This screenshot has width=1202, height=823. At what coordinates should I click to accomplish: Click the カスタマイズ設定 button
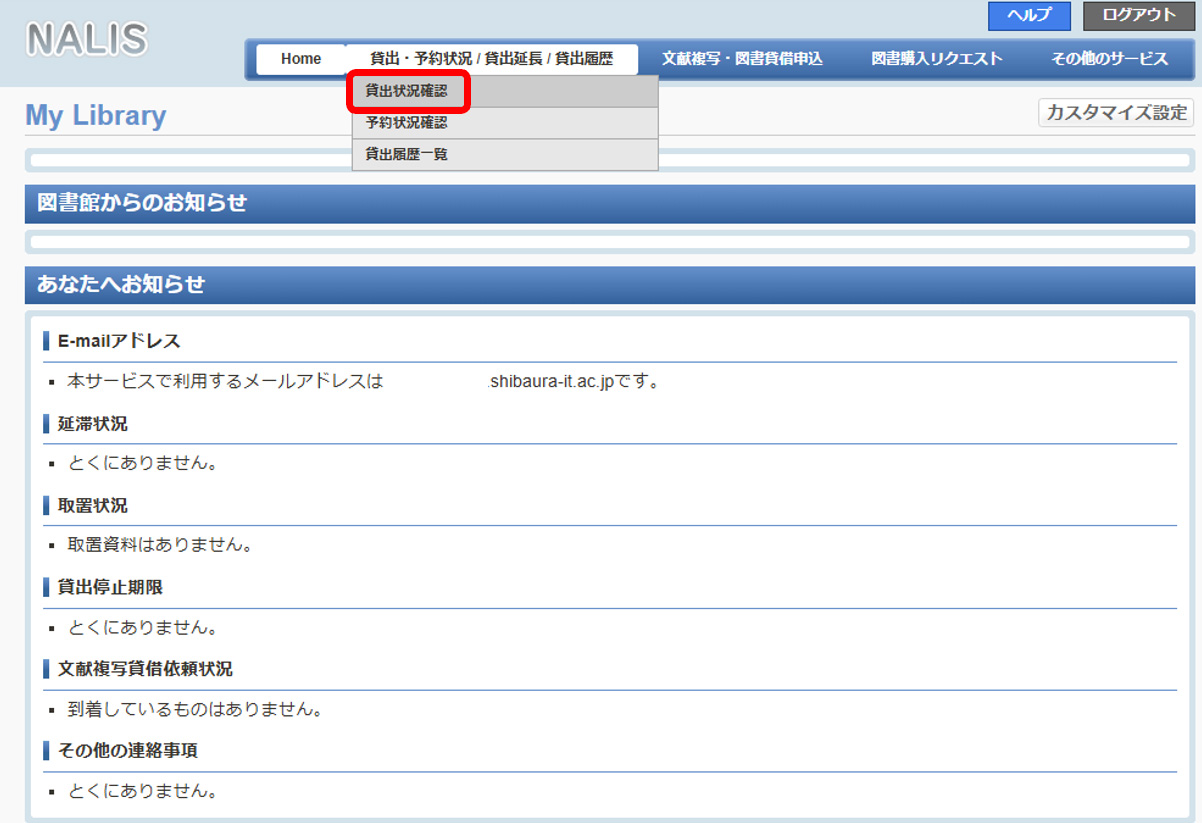(1116, 113)
